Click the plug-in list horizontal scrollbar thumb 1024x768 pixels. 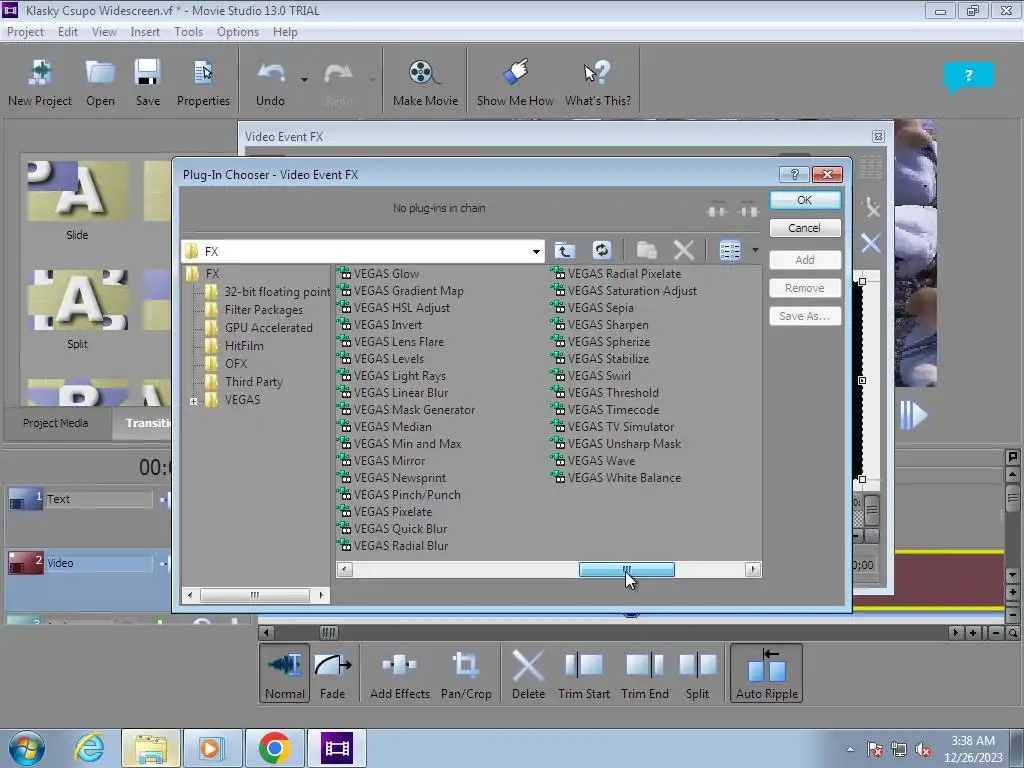pos(626,569)
